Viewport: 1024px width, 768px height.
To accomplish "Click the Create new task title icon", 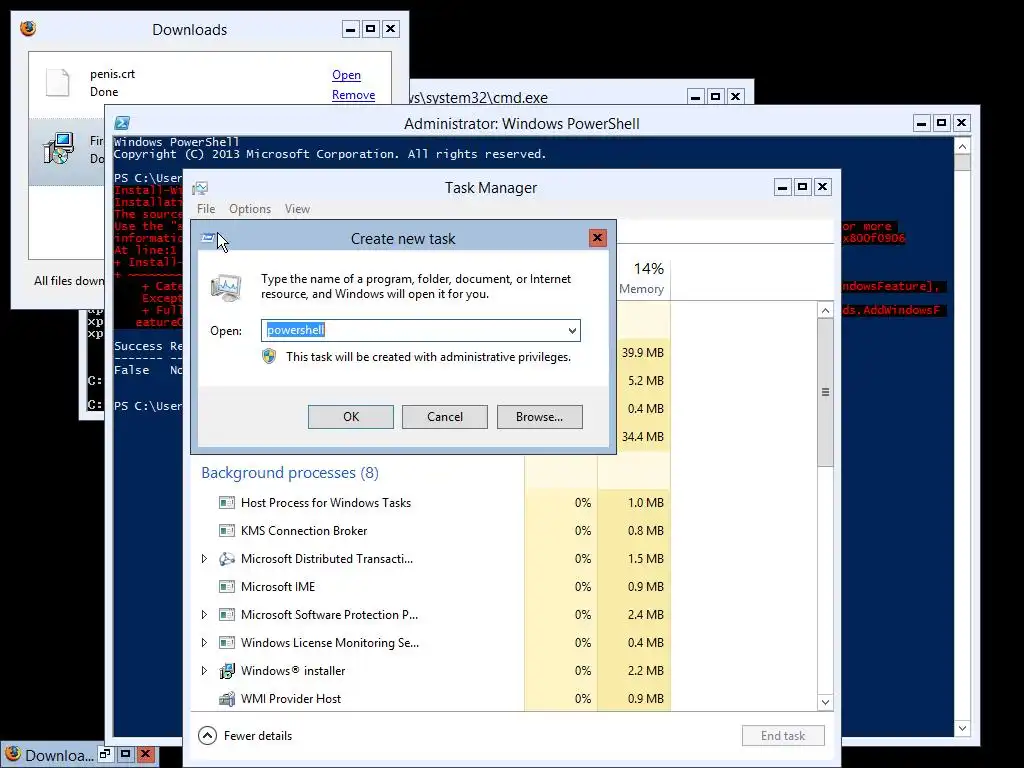I will click(x=208, y=238).
